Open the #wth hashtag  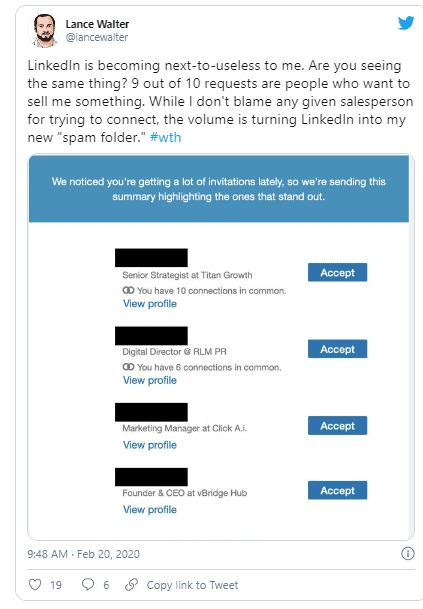(165, 137)
